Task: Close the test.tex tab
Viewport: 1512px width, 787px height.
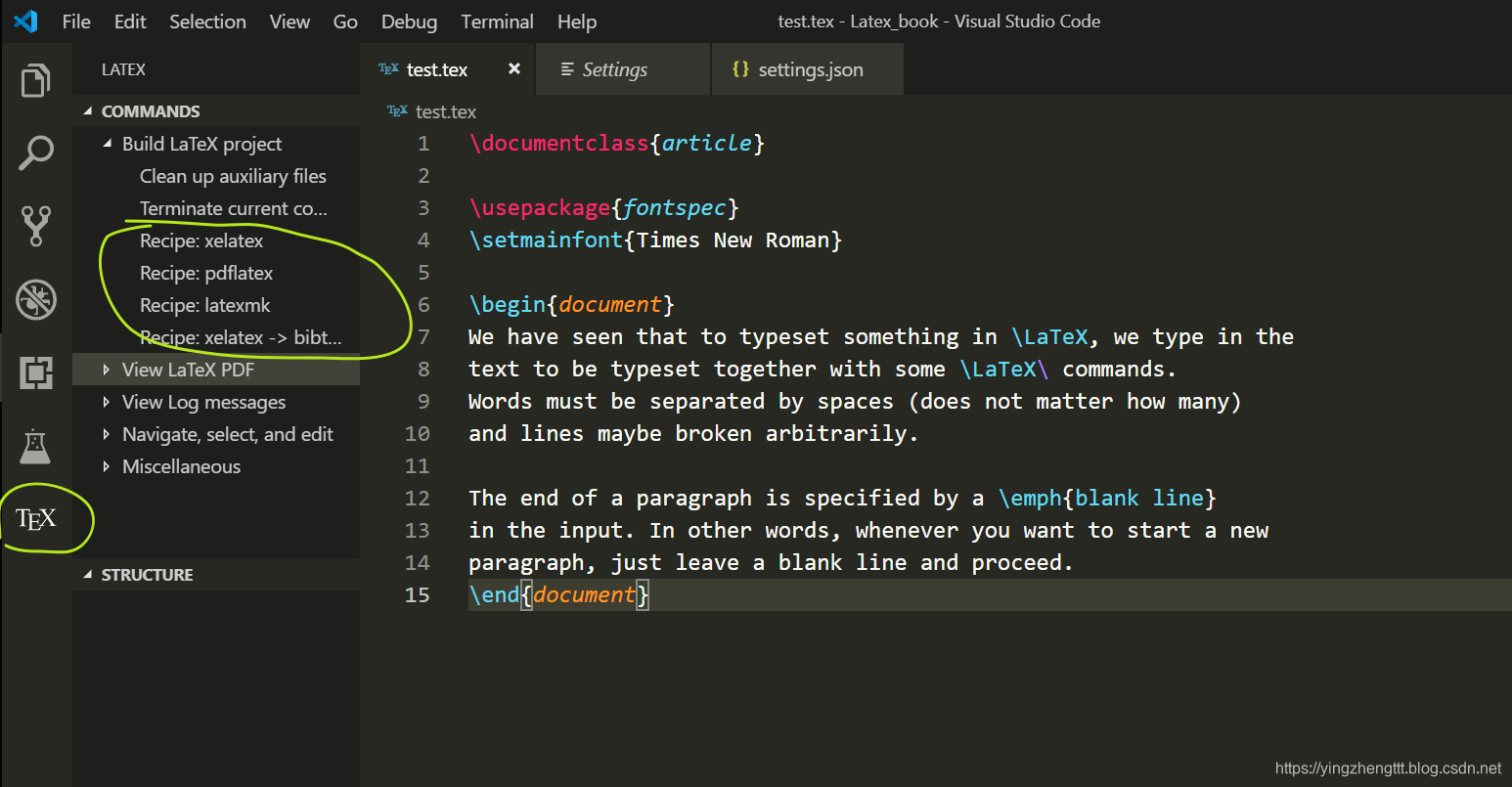Action: 514,68
